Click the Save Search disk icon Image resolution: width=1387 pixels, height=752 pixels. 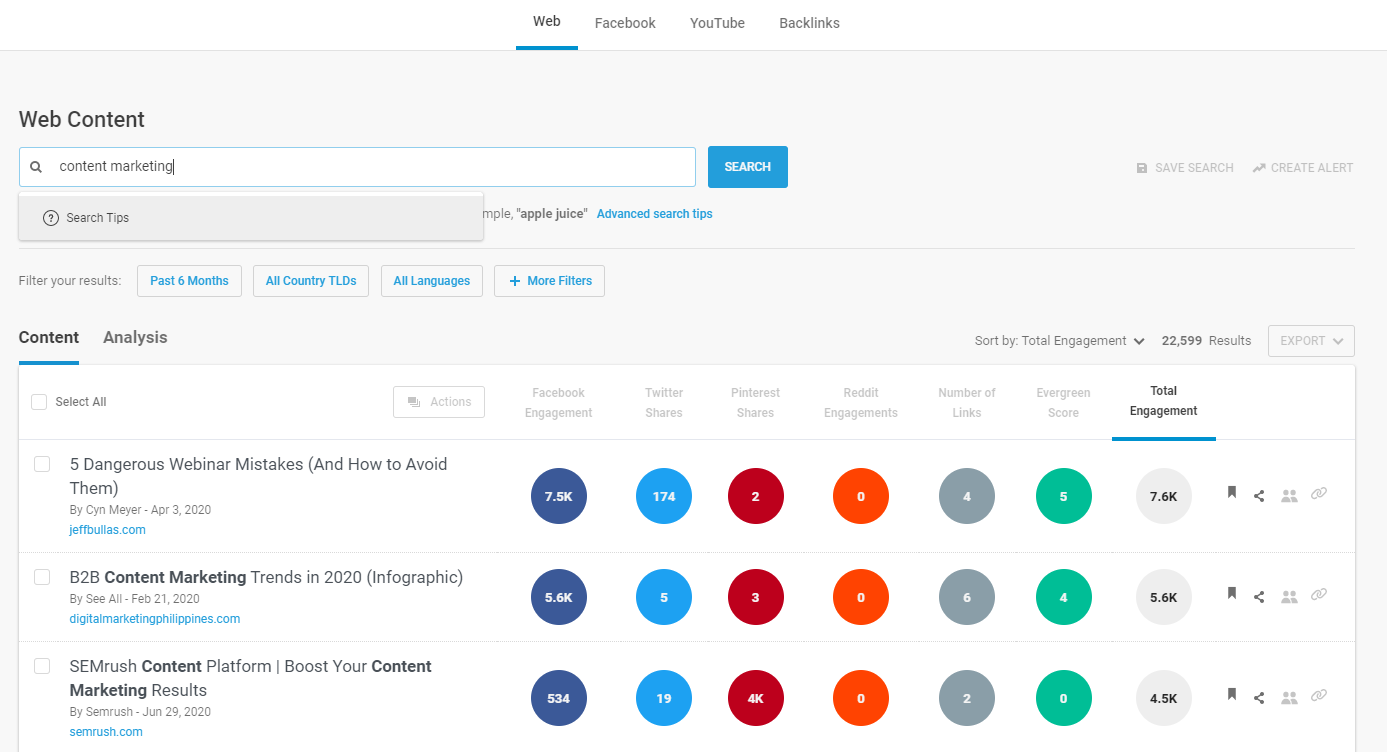click(x=1142, y=168)
